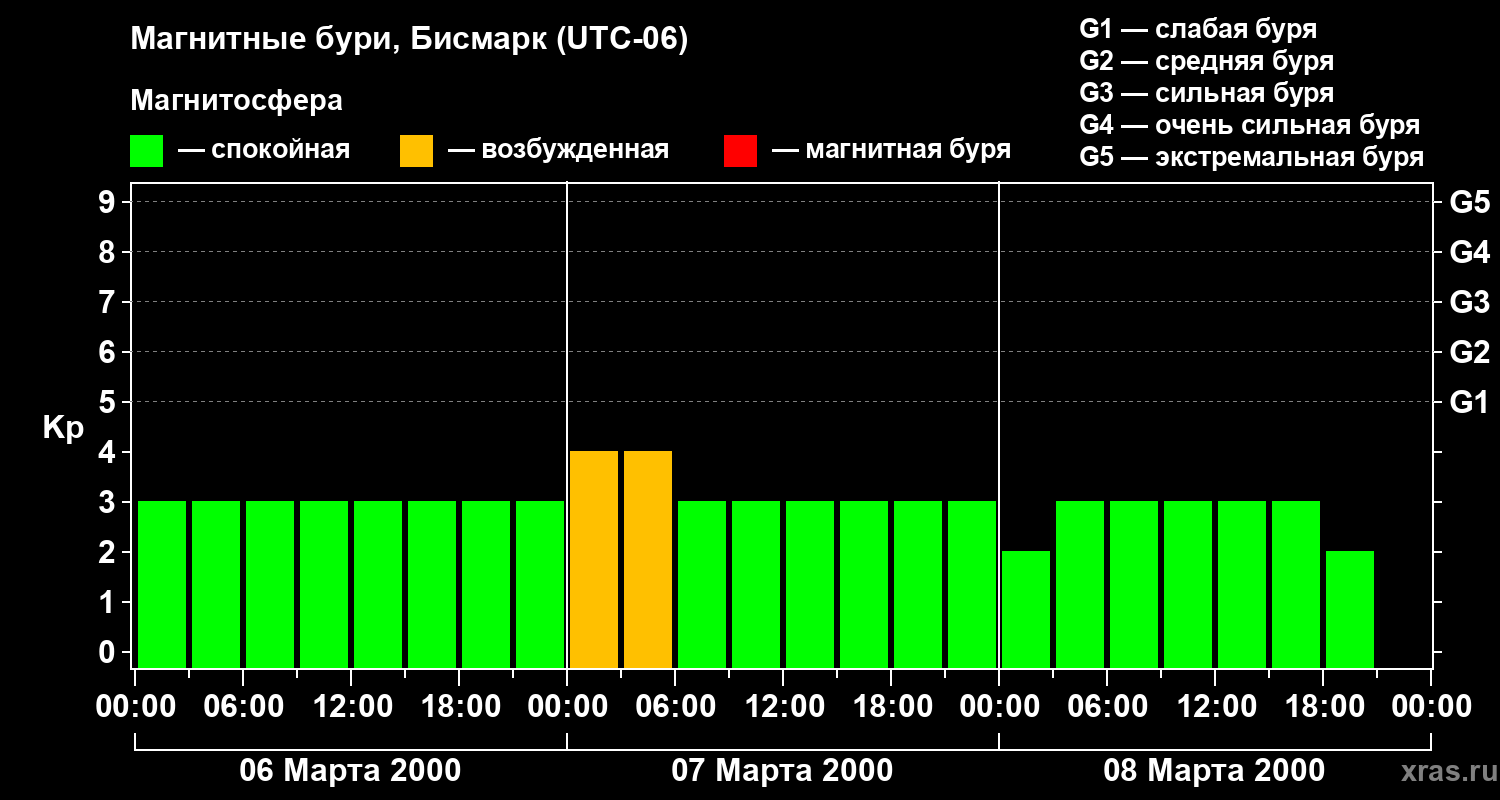Click the date label '08 Марта 2000'
This screenshot has width=1500, height=800.
click(x=1214, y=770)
